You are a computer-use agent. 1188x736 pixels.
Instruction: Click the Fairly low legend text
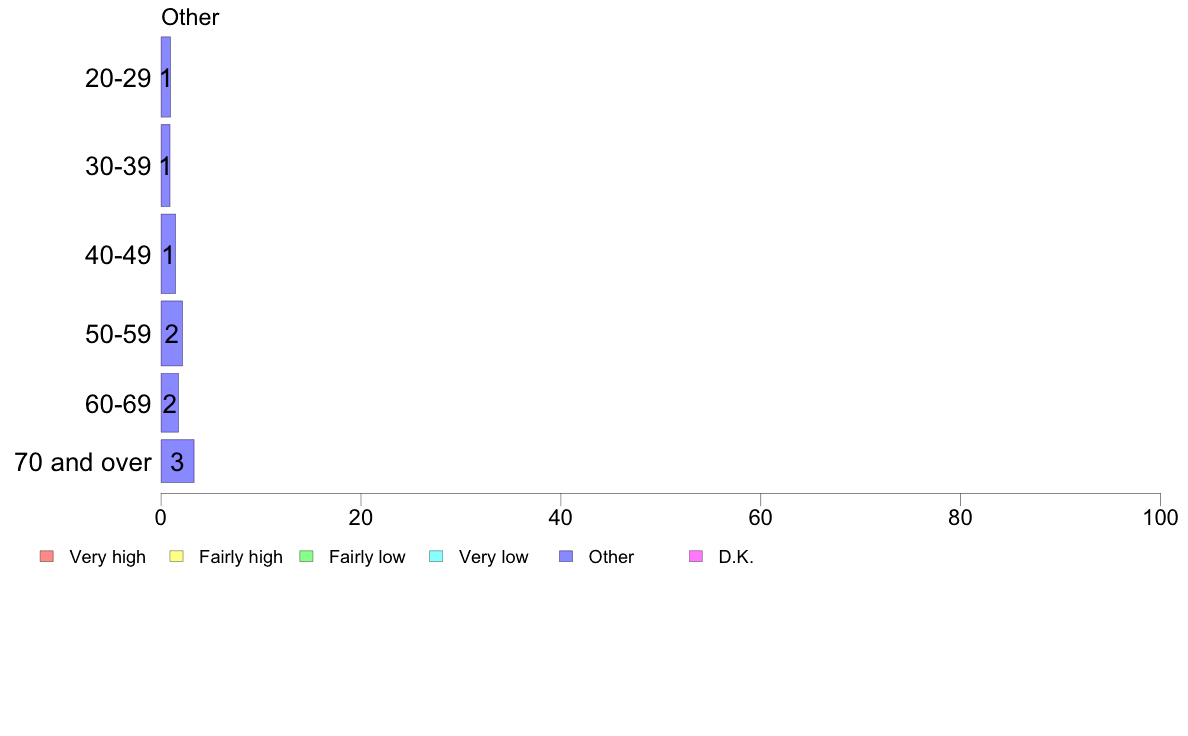coord(367,557)
